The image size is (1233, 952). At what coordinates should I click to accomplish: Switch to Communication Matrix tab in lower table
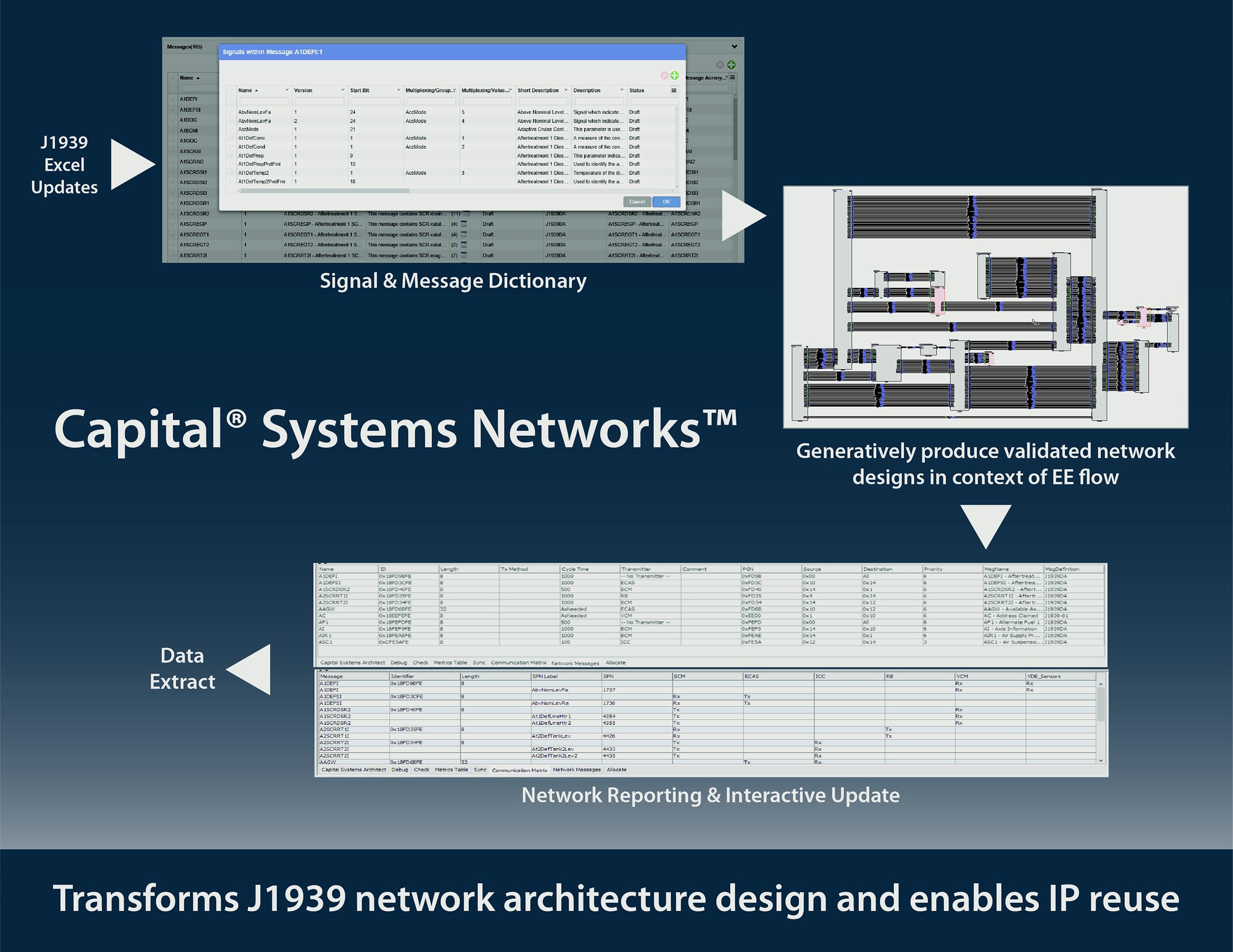click(x=519, y=770)
